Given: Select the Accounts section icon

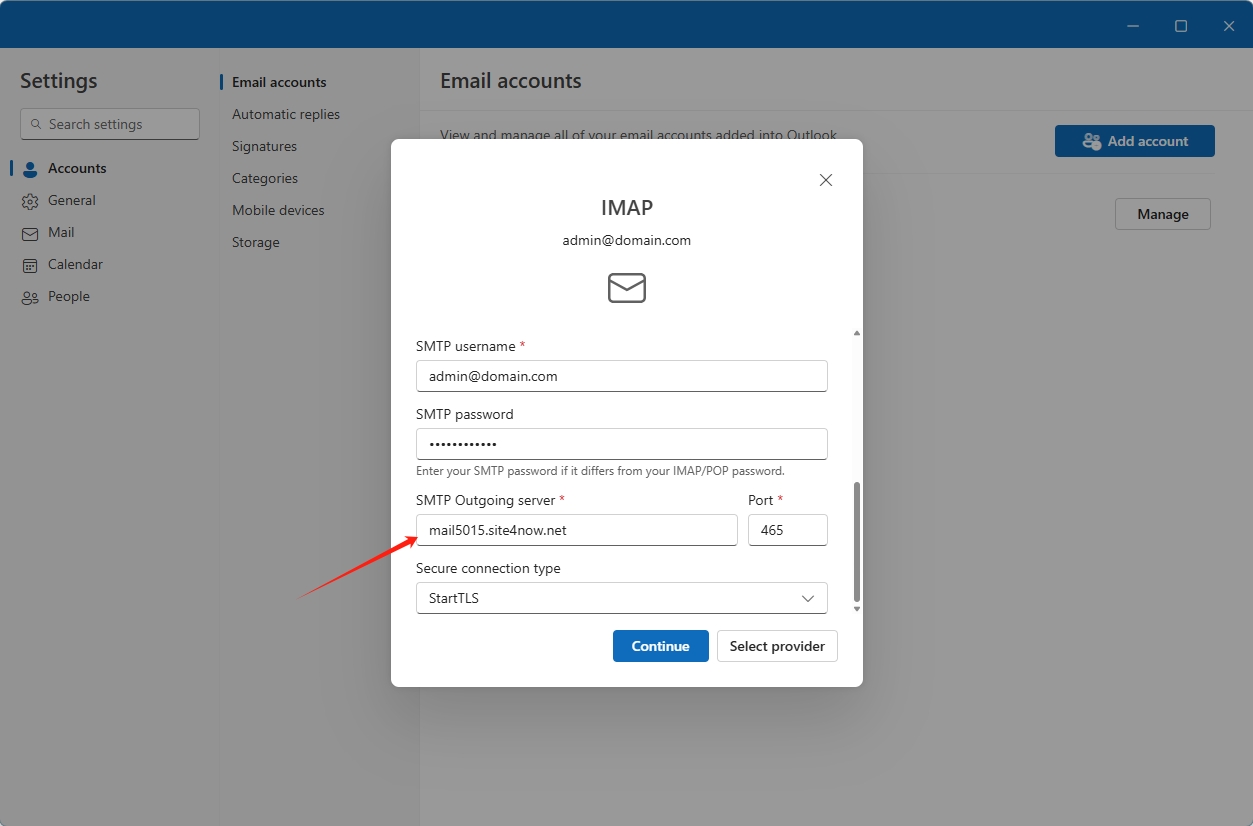Looking at the screenshot, I should tap(29, 168).
